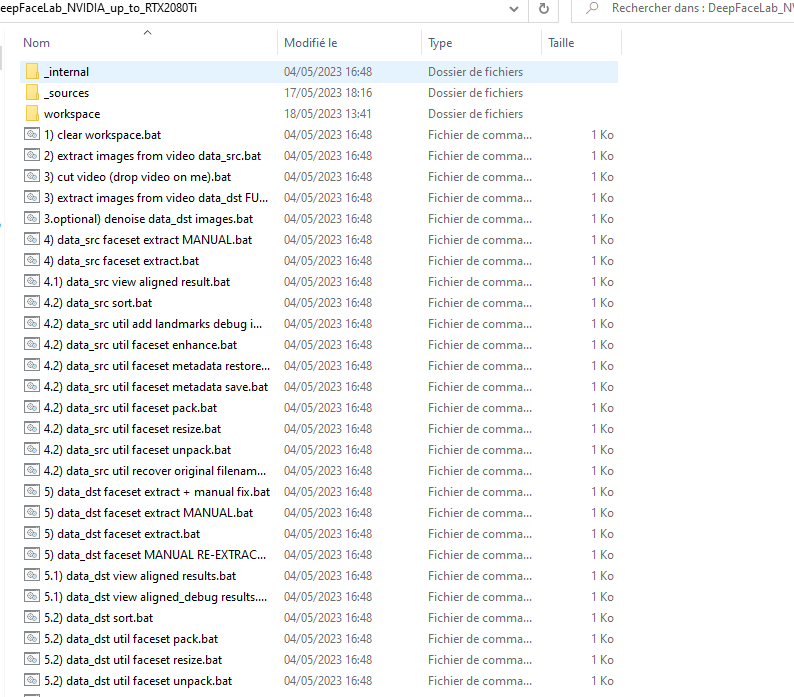Click the 04/05/2023 16:48 date of 5.2) data_dst util faceset unpack.bat

328,680
